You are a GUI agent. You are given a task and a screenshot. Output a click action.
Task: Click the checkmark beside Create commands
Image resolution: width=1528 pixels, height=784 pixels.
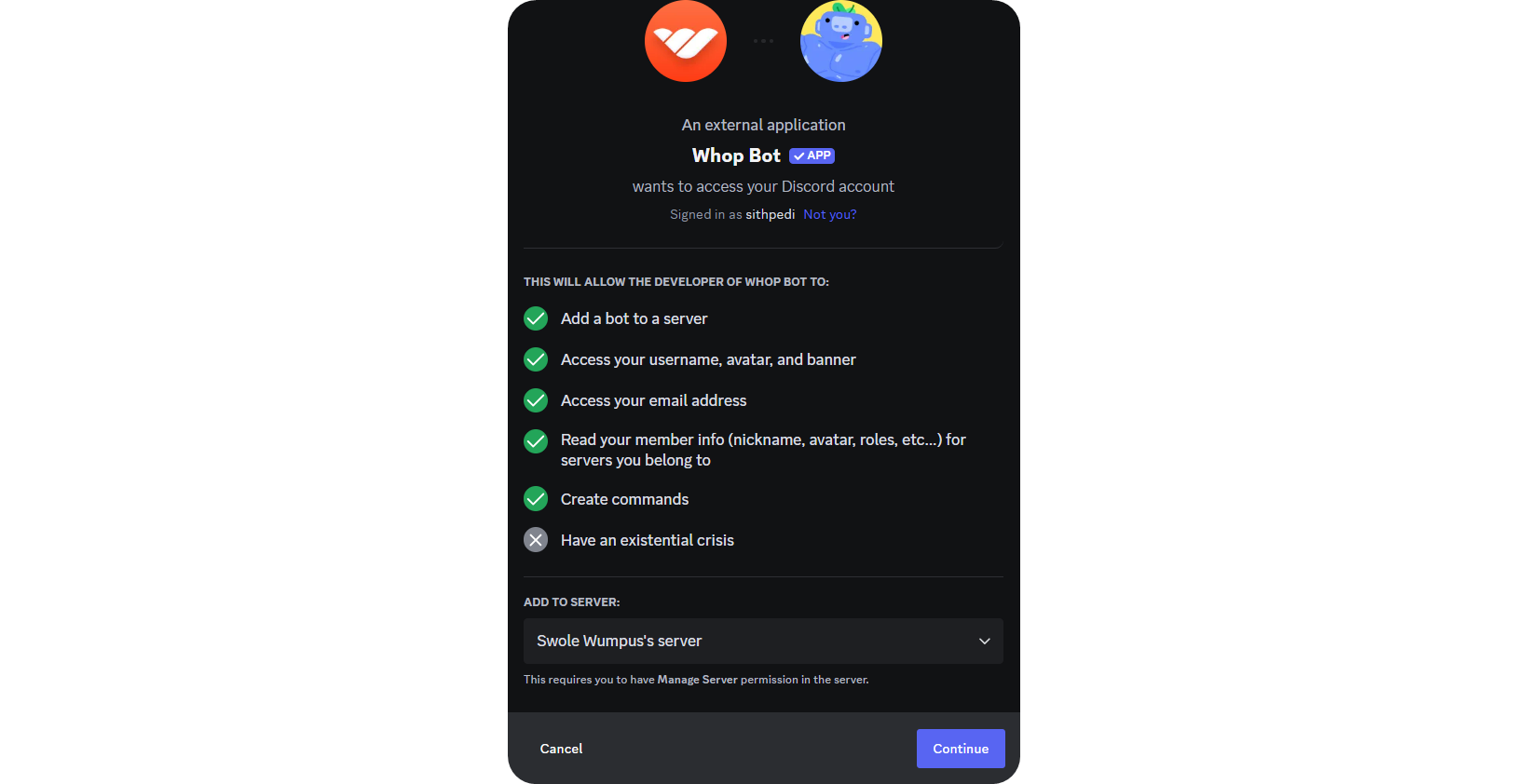pos(535,499)
